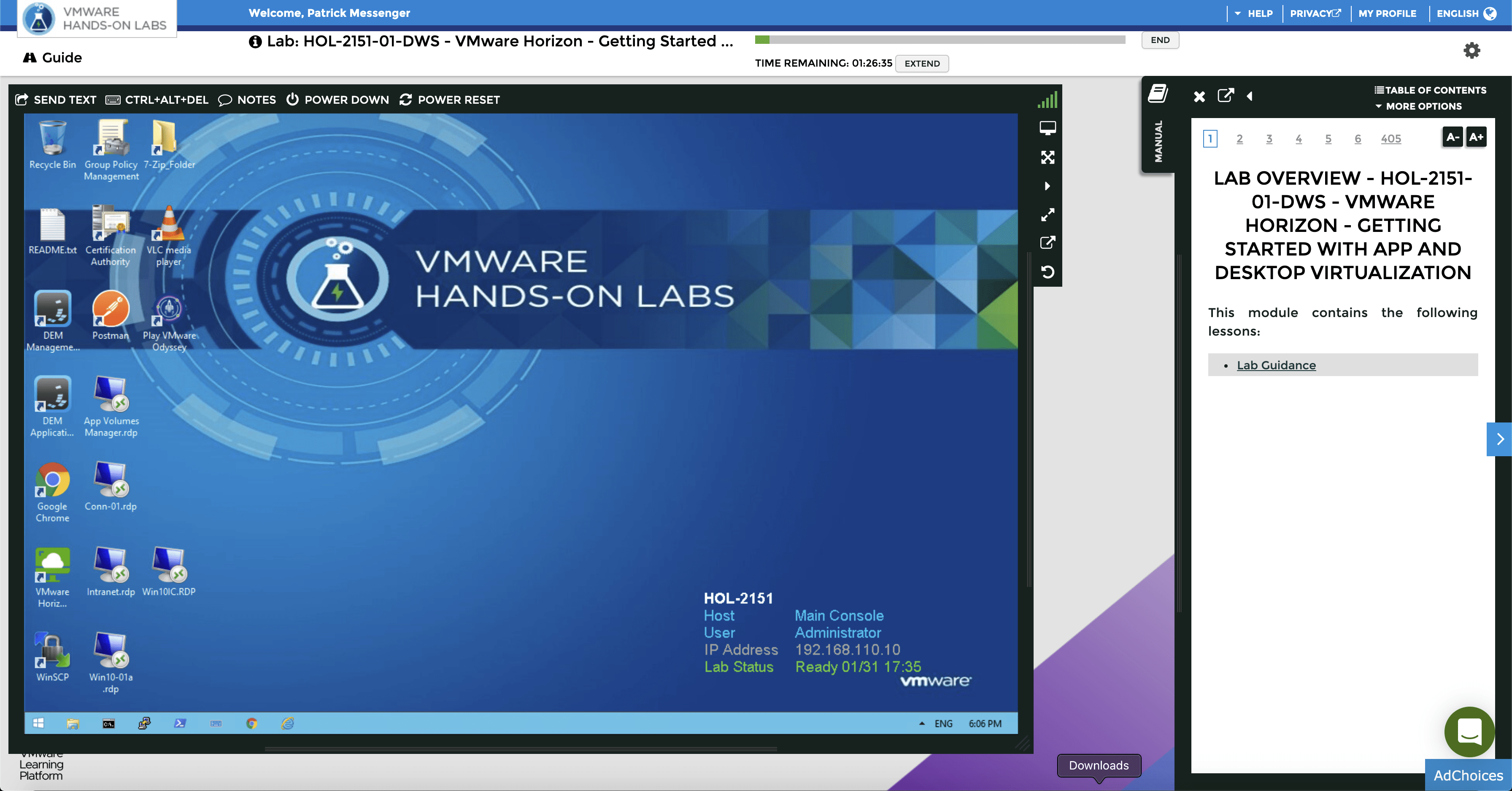Click the refresh console icon
This screenshot has height=791, width=1512.
coord(1047,272)
